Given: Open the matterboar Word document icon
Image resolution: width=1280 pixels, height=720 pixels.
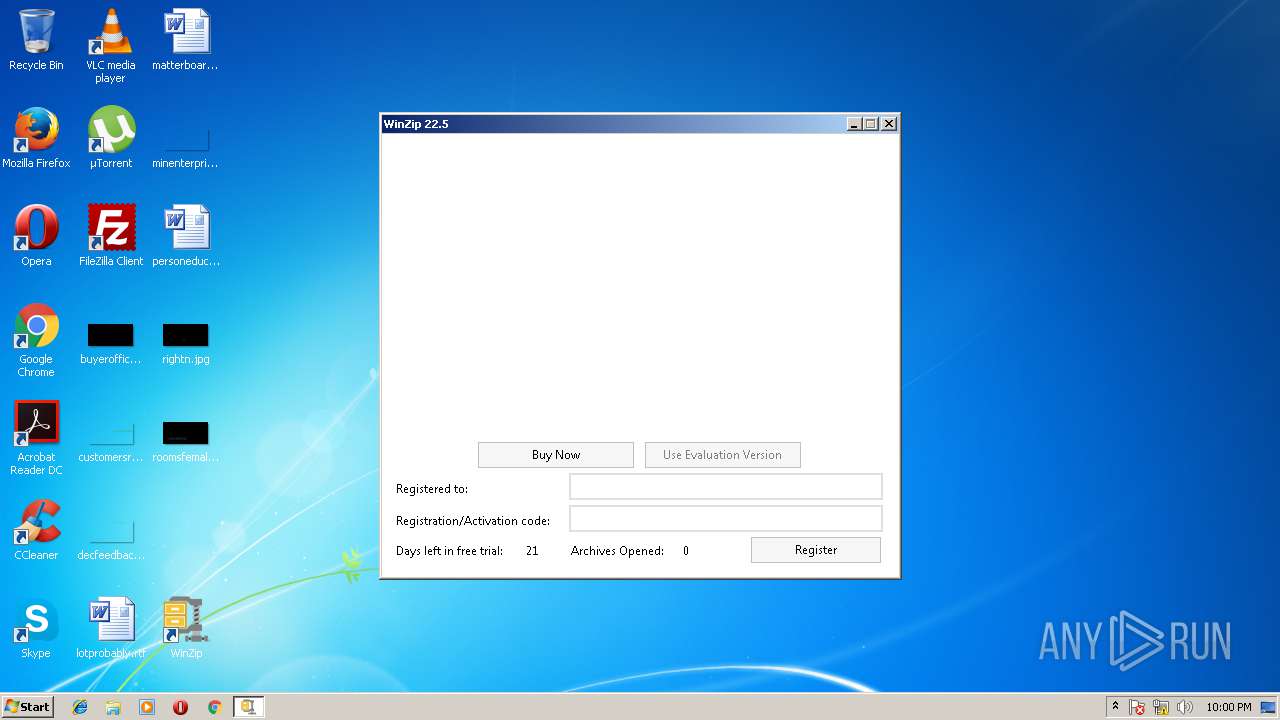Looking at the screenshot, I should point(185,40).
